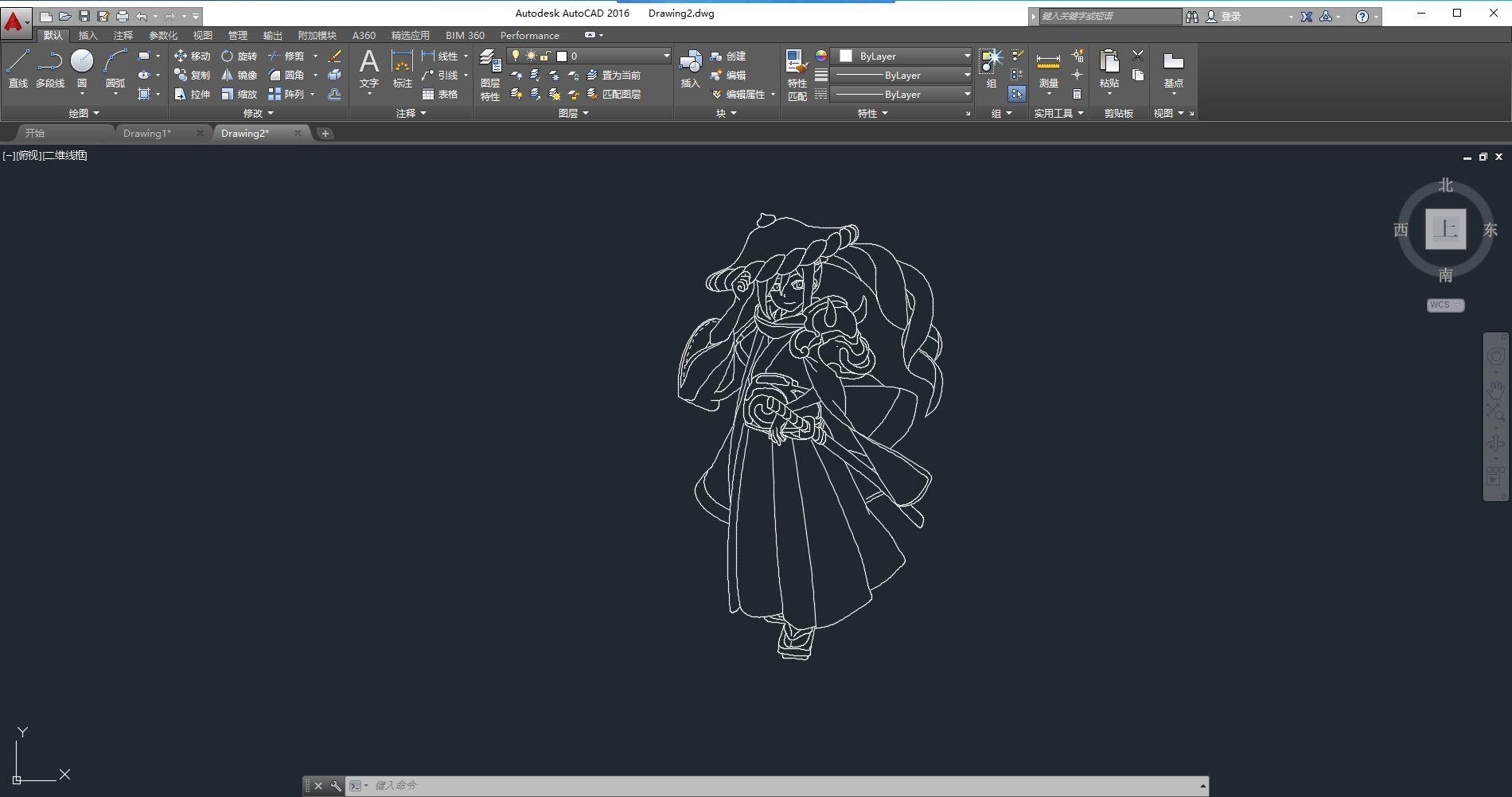Open the linetype ByLayer dropdown
Screen dimensions: 1512x797
coord(902,94)
